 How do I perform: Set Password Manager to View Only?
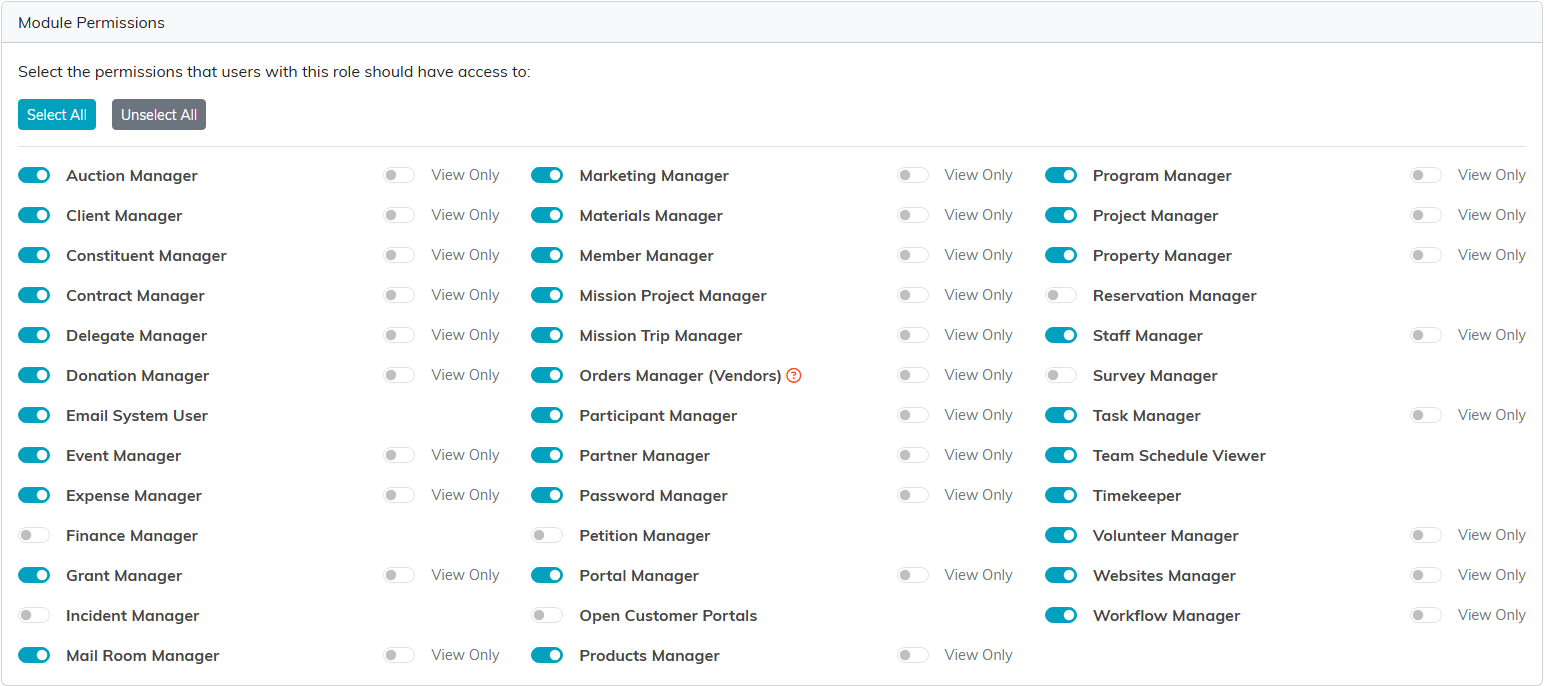(913, 495)
